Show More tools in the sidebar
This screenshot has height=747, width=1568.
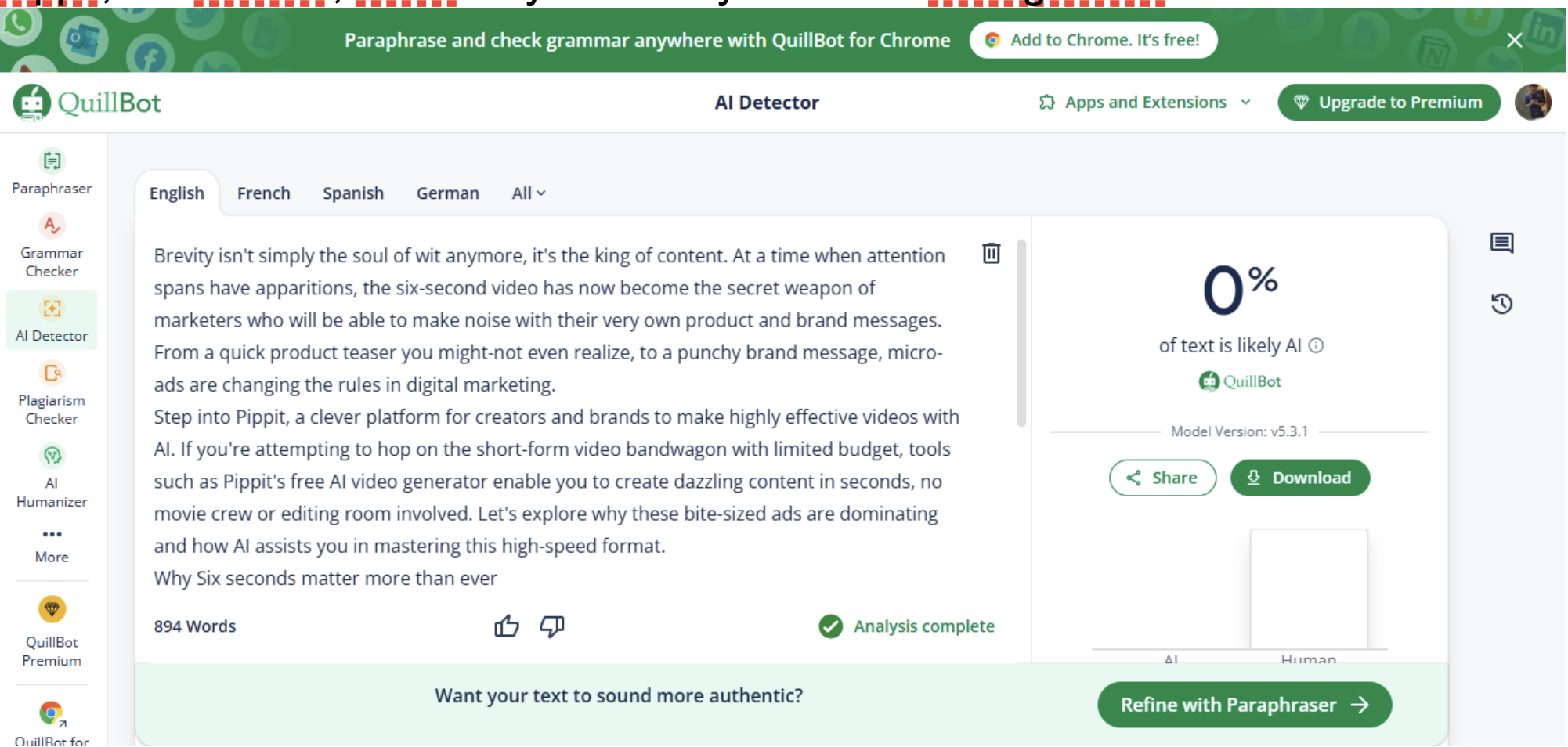52,544
